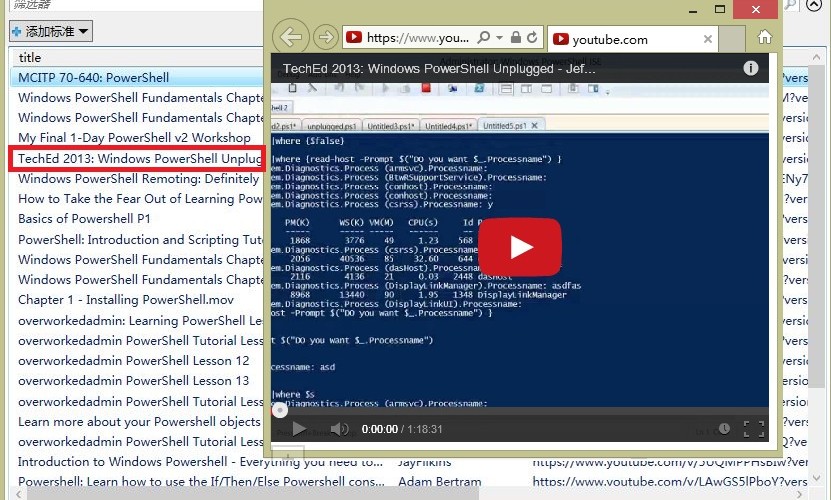Click the large red YouTube play button
The image size is (831, 500).
pos(518,247)
